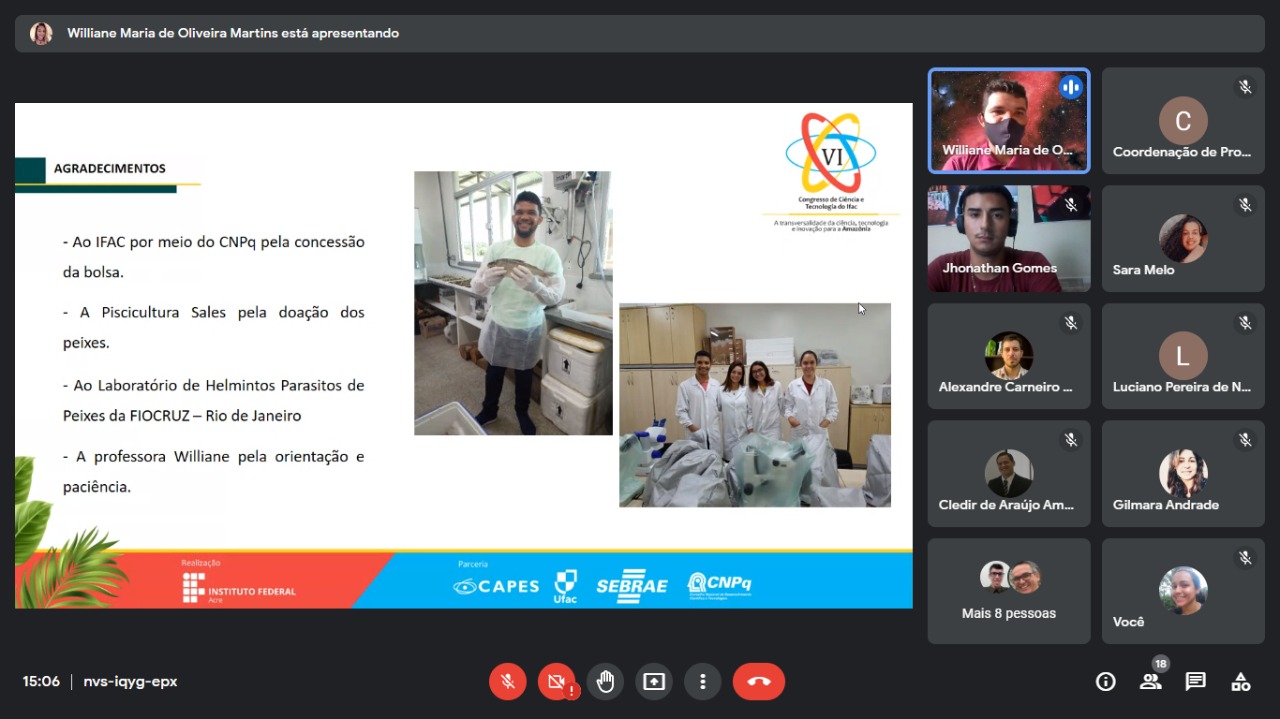Open the meeting details info icon
The width and height of the screenshot is (1280, 719).
[1105, 682]
